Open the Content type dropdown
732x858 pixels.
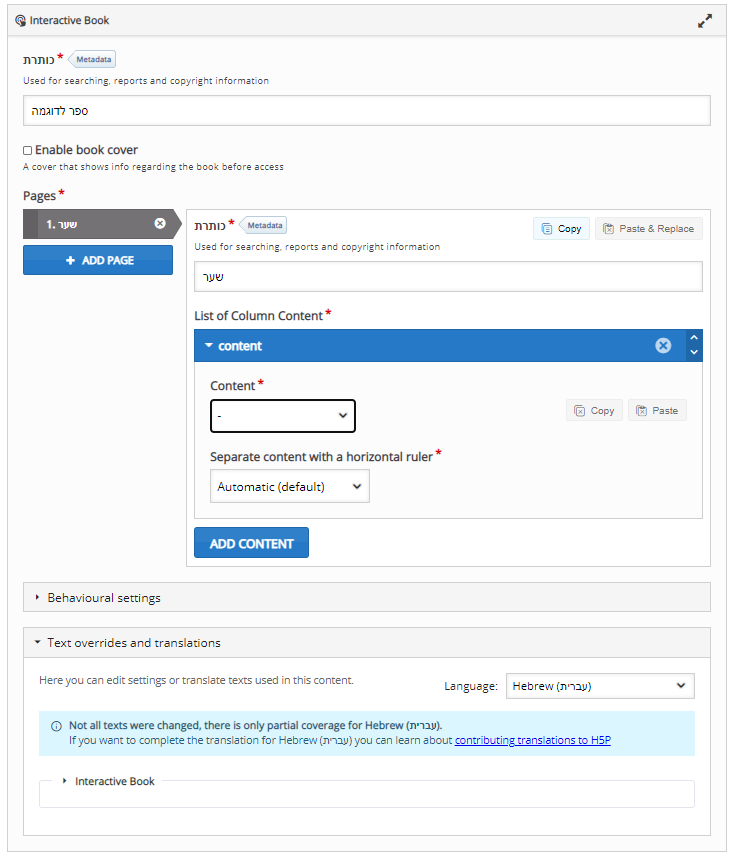point(283,416)
